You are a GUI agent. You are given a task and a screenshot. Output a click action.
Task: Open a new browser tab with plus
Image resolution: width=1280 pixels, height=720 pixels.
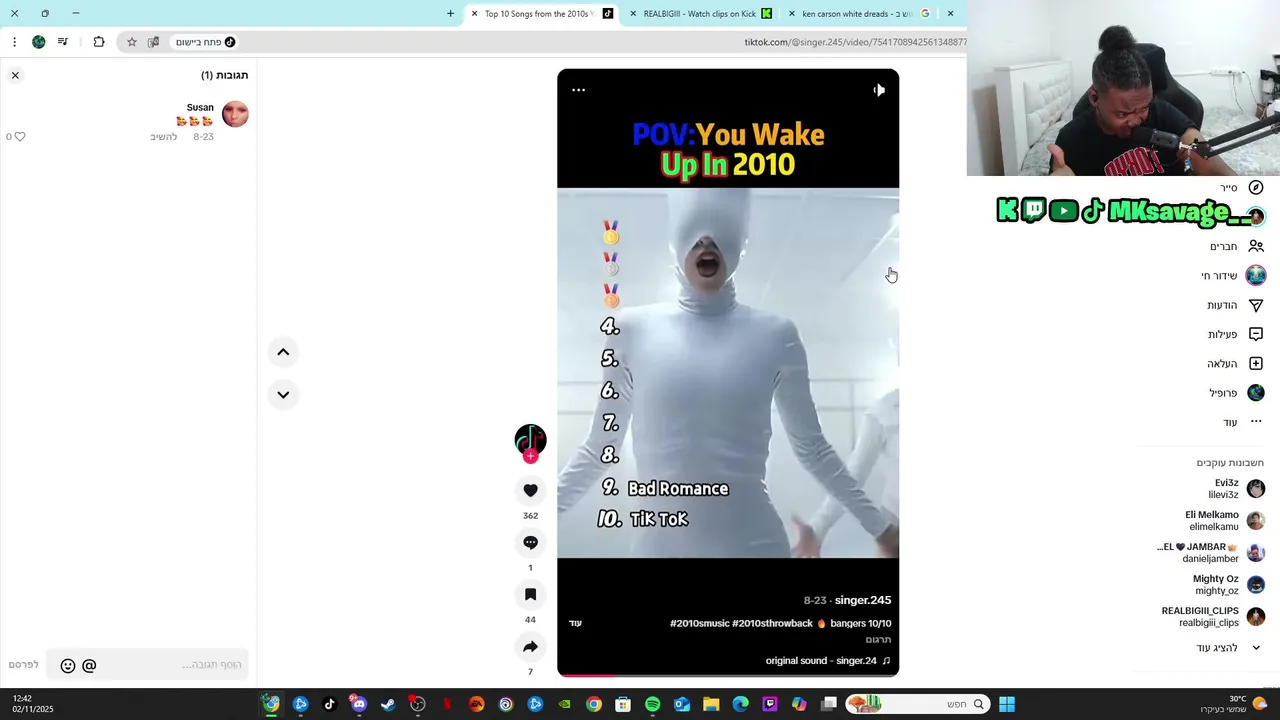[x=450, y=14]
